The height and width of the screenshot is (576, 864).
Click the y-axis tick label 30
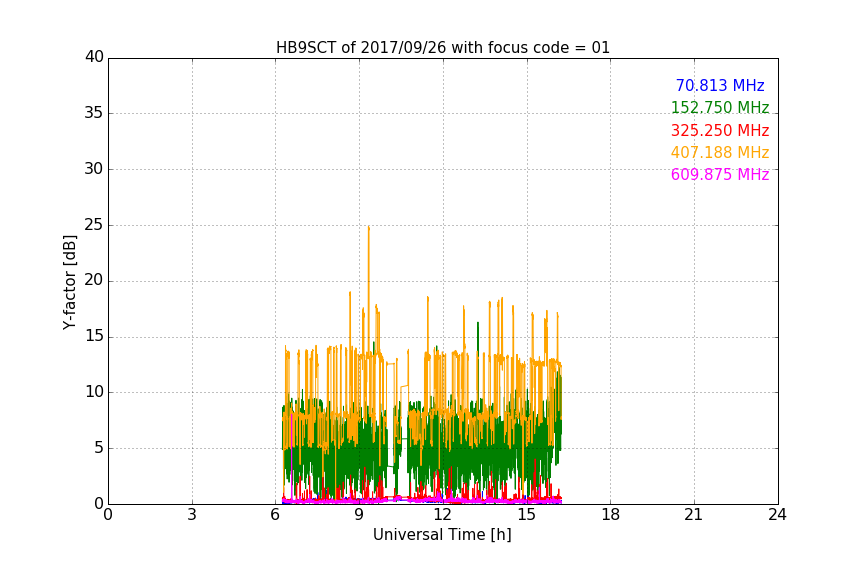[94, 169]
